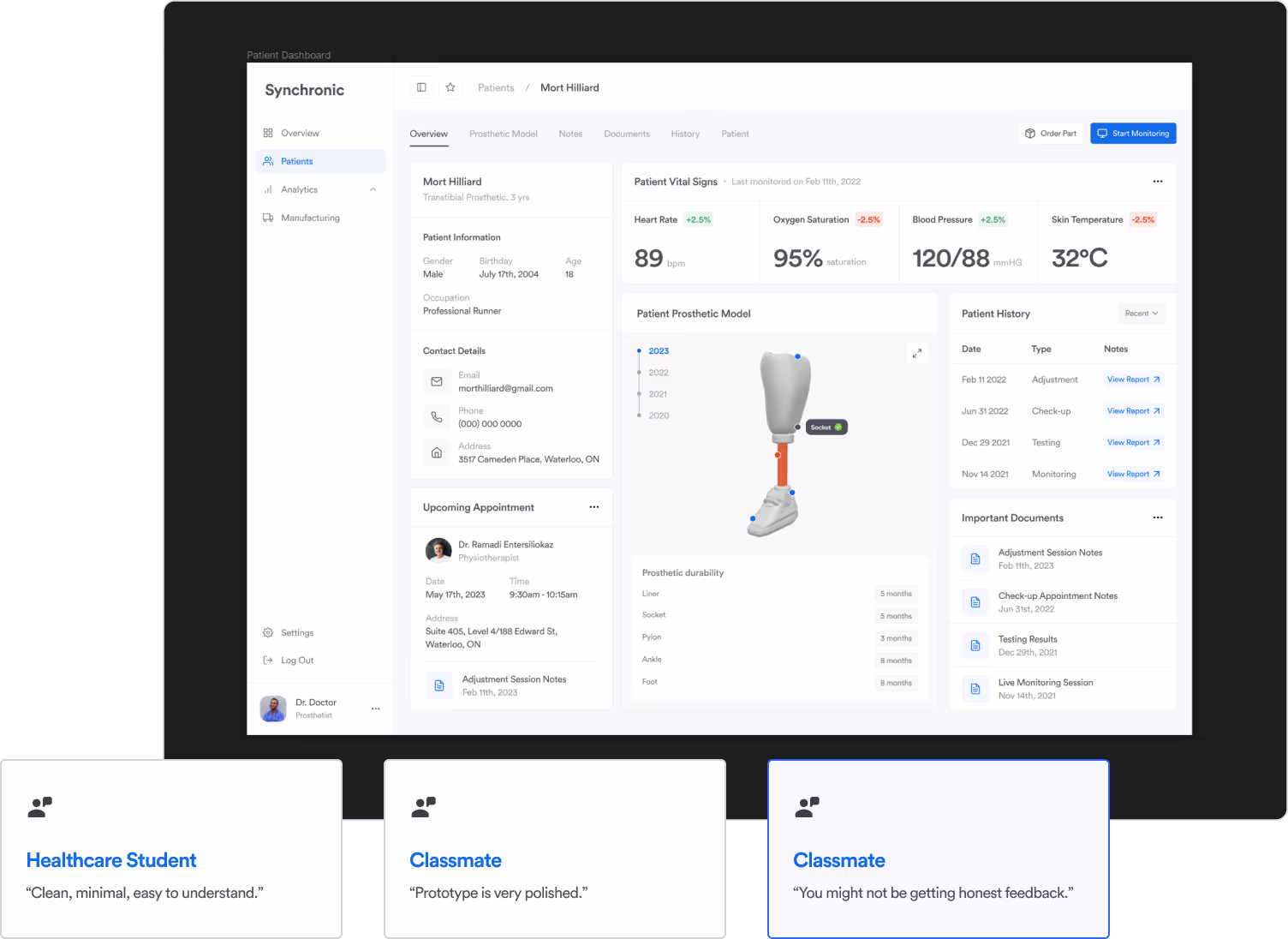Switch to the Patient tab
The height and width of the screenshot is (939, 1288).
pos(735,134)
